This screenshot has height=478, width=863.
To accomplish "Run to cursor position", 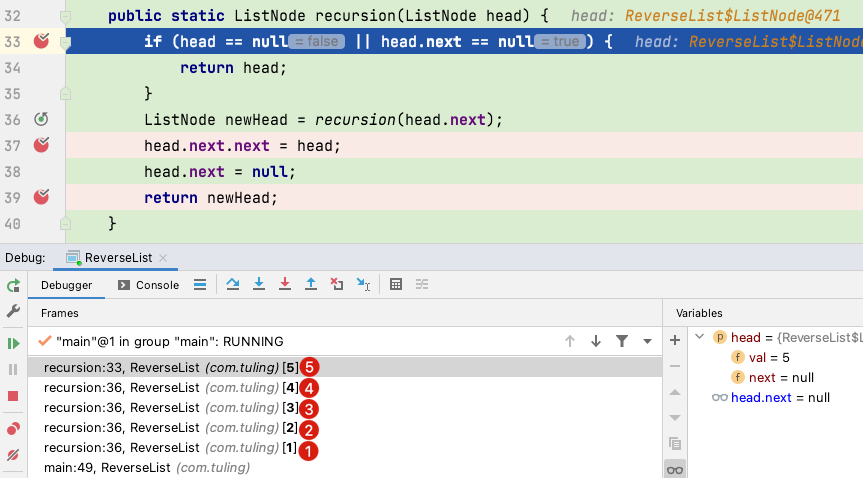I will click(x=363, y=284).
